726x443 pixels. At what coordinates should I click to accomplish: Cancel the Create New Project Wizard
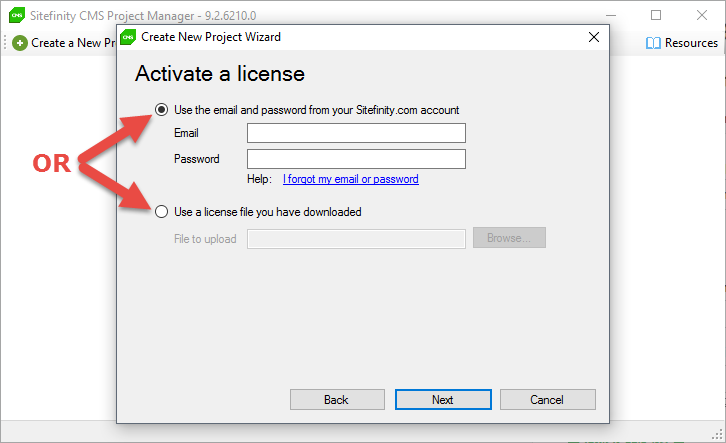tap(548, 399)
